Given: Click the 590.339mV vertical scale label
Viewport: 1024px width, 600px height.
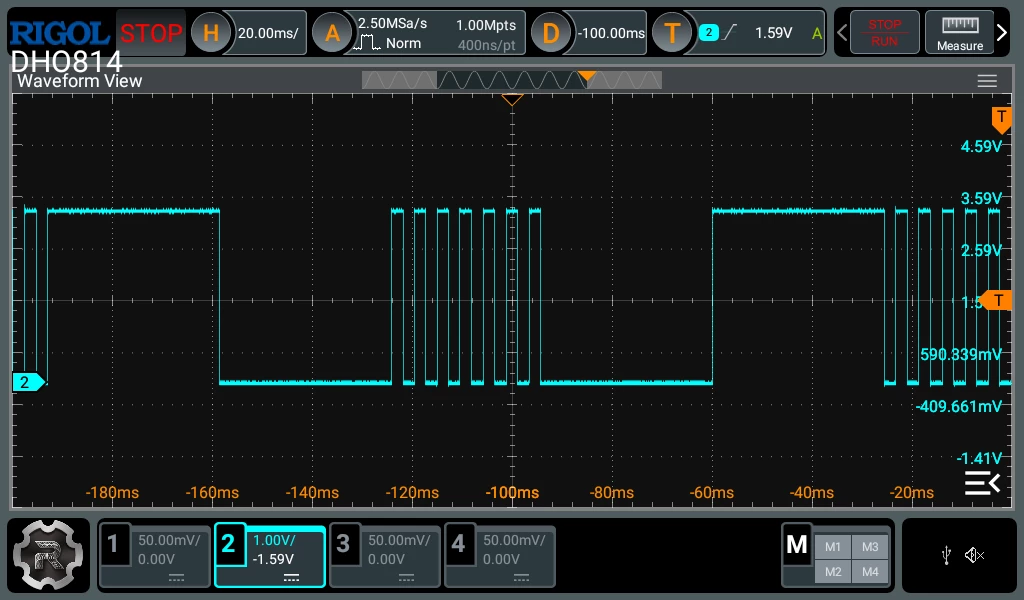Looking at the screenshot, I should click(960, 354).
